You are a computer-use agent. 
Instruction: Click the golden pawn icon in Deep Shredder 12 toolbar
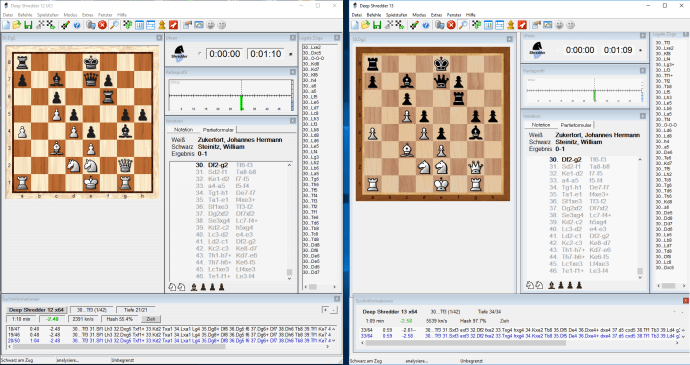tap(162, 25)
